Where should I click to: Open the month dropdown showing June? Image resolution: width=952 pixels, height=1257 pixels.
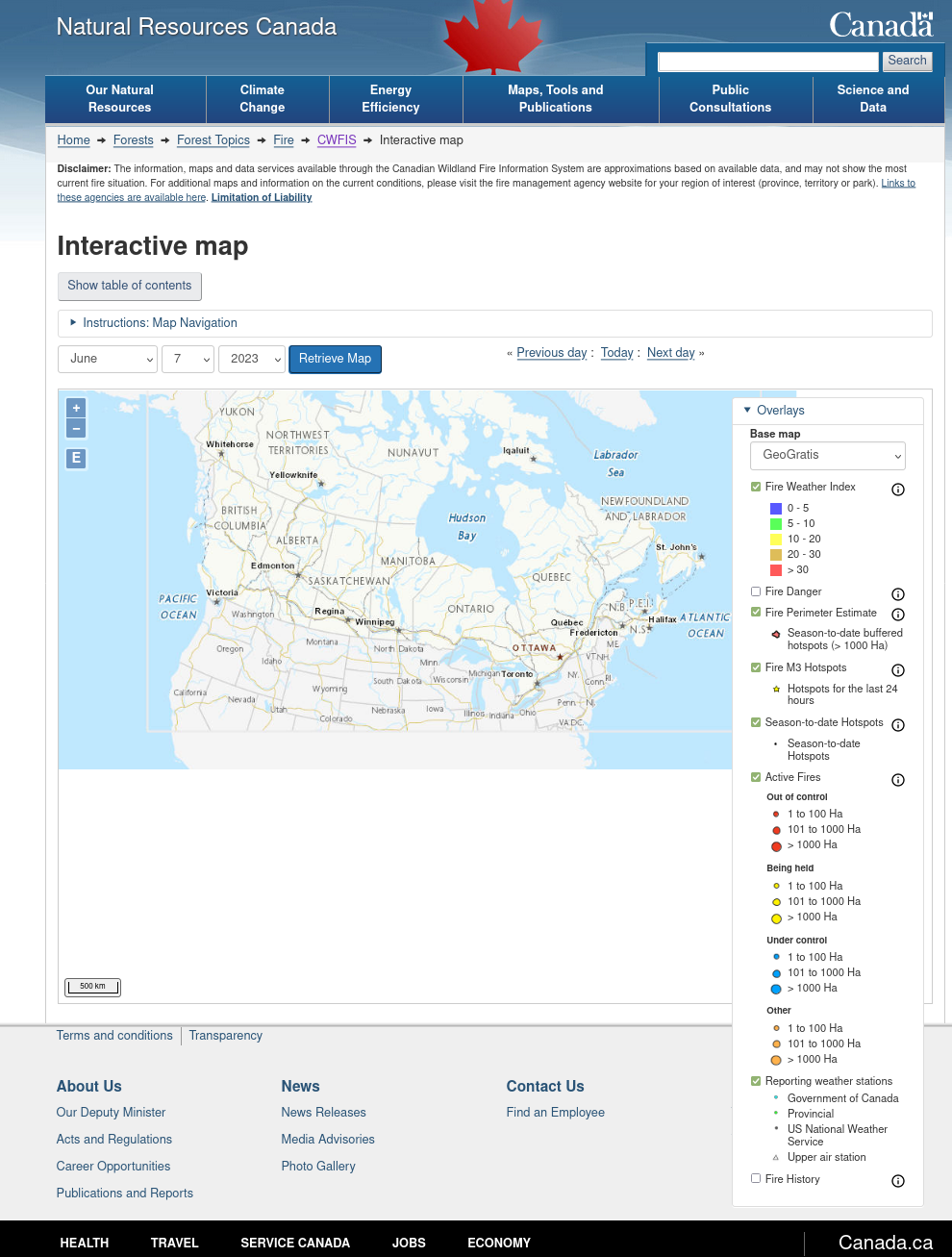click(x=108, y=359)
